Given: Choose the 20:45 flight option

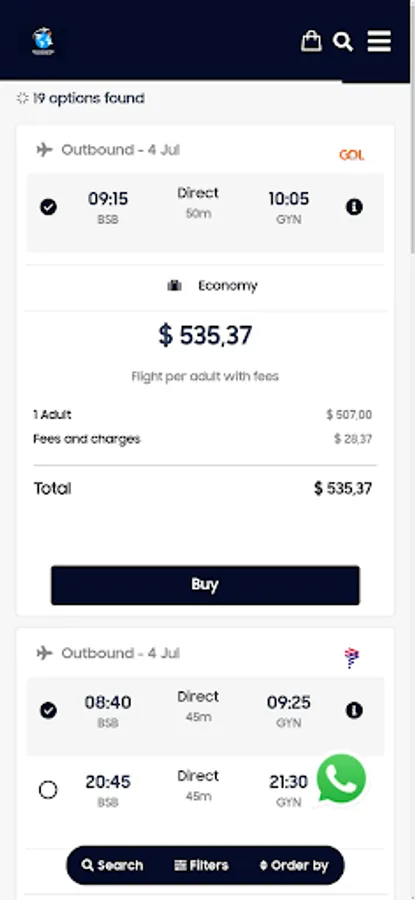Looking at the screenshot, I should click(48, 790).
